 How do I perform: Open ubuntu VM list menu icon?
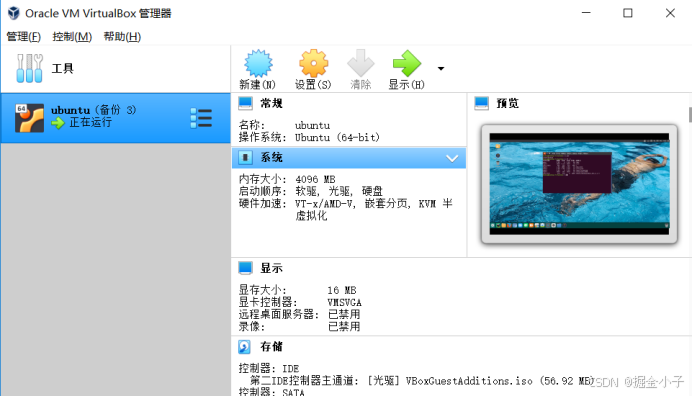[x=201, y=118]
